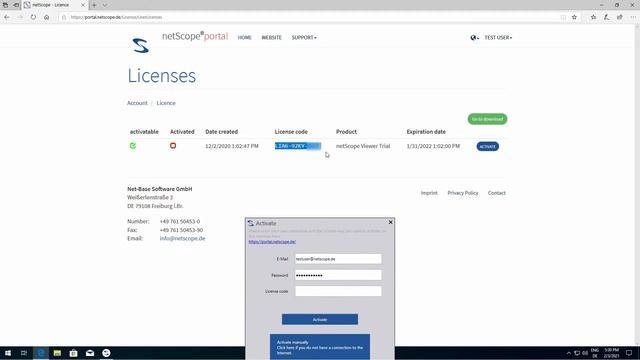
Task: Add page to favorites with star icon
Action: point(574,17)
